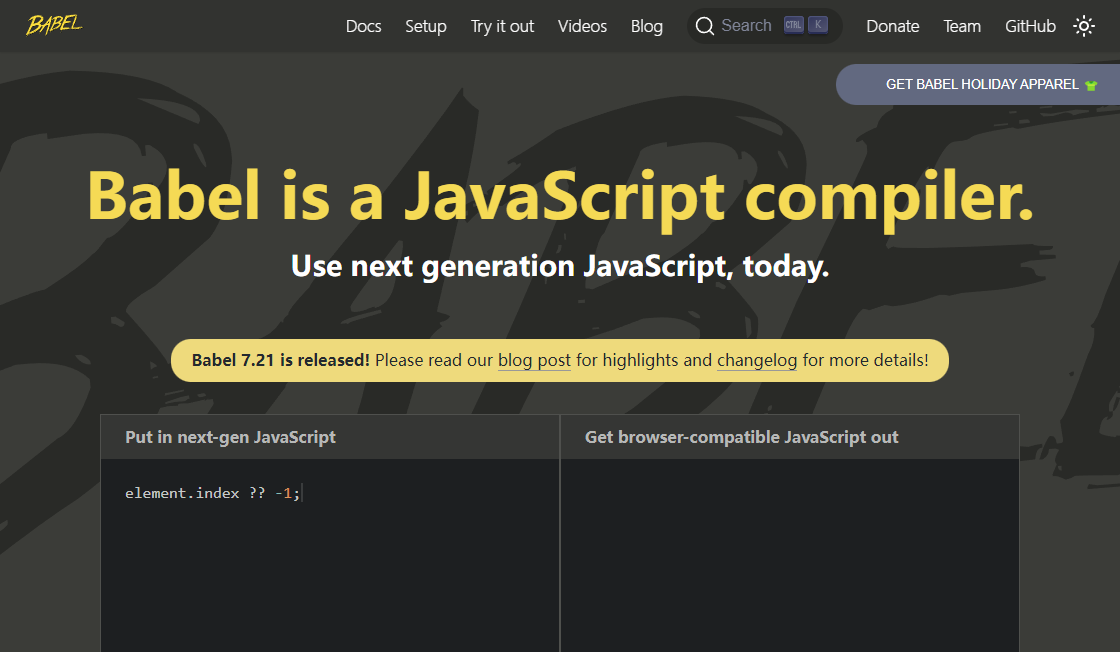Click Get Babel Holiday Apparel banner

click(980, 85)
